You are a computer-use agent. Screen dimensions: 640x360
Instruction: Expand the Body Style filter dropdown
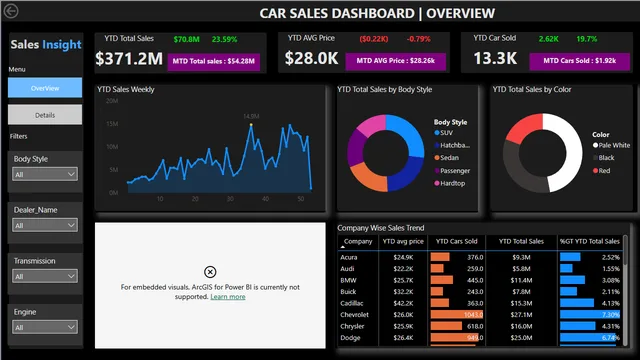pos(45,174)
